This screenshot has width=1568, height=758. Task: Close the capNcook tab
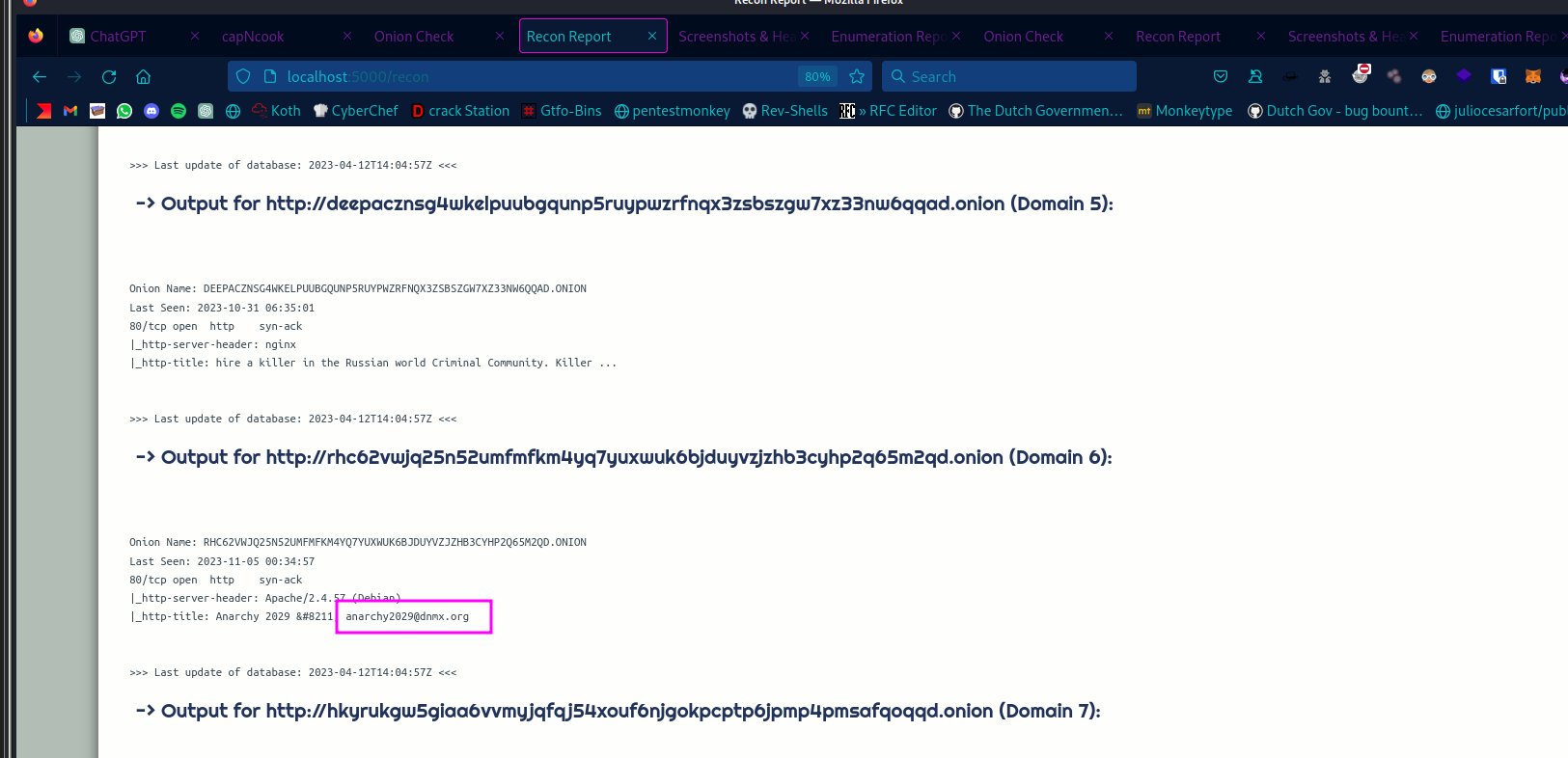(x=347, y=36)
